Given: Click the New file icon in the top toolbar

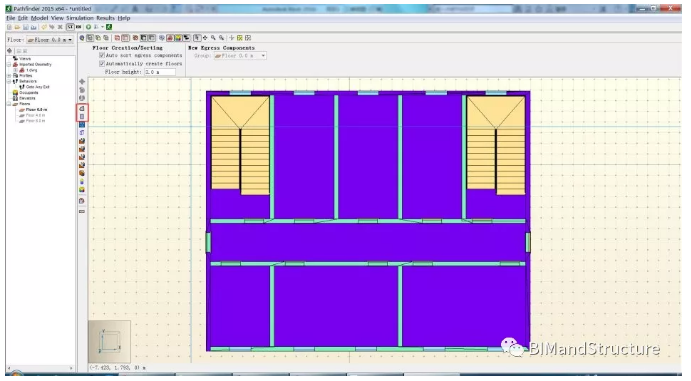Looking at the screenshot, I should click(9, 27).
